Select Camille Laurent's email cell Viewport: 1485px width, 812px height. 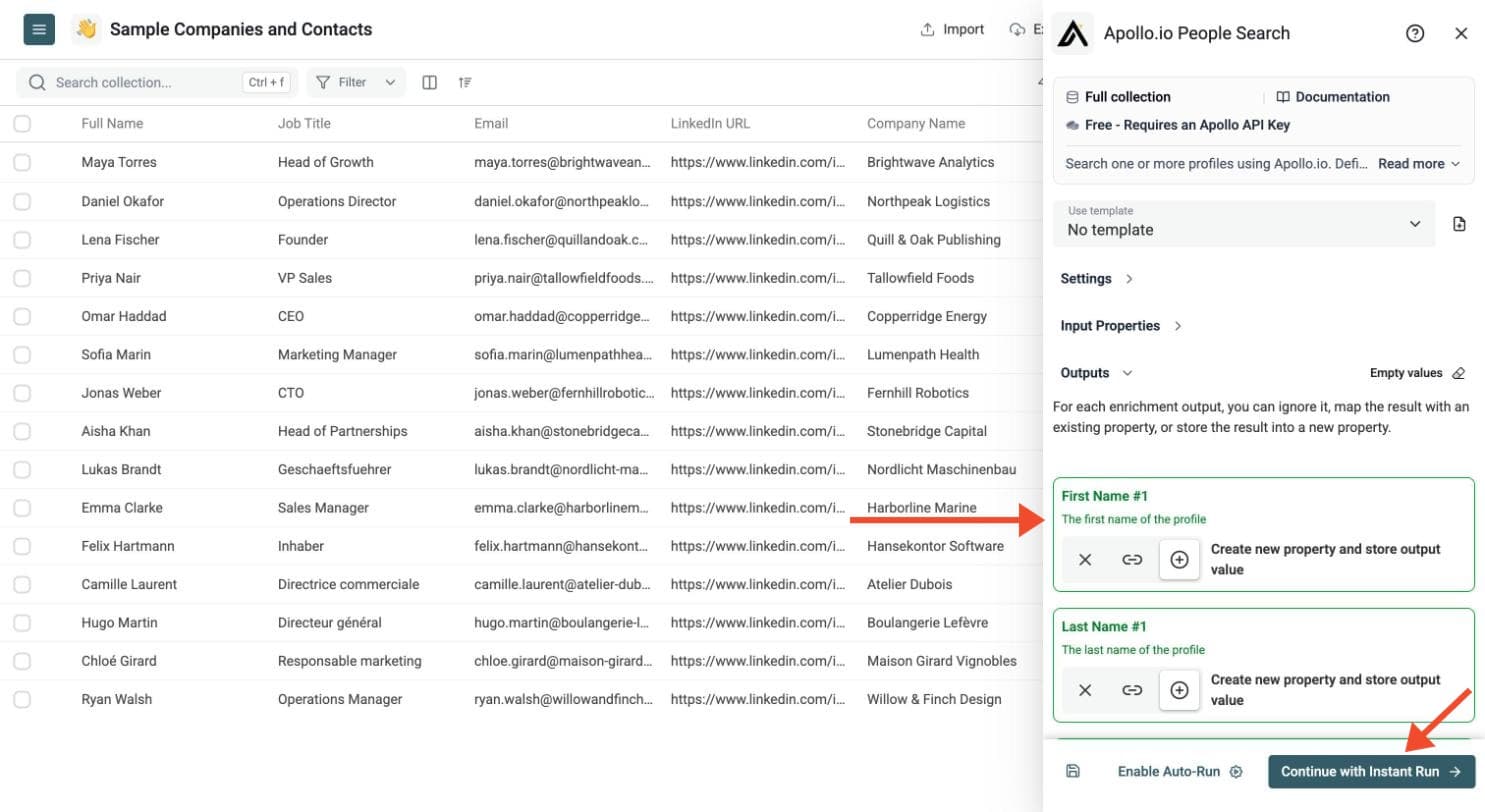(564, 584)
